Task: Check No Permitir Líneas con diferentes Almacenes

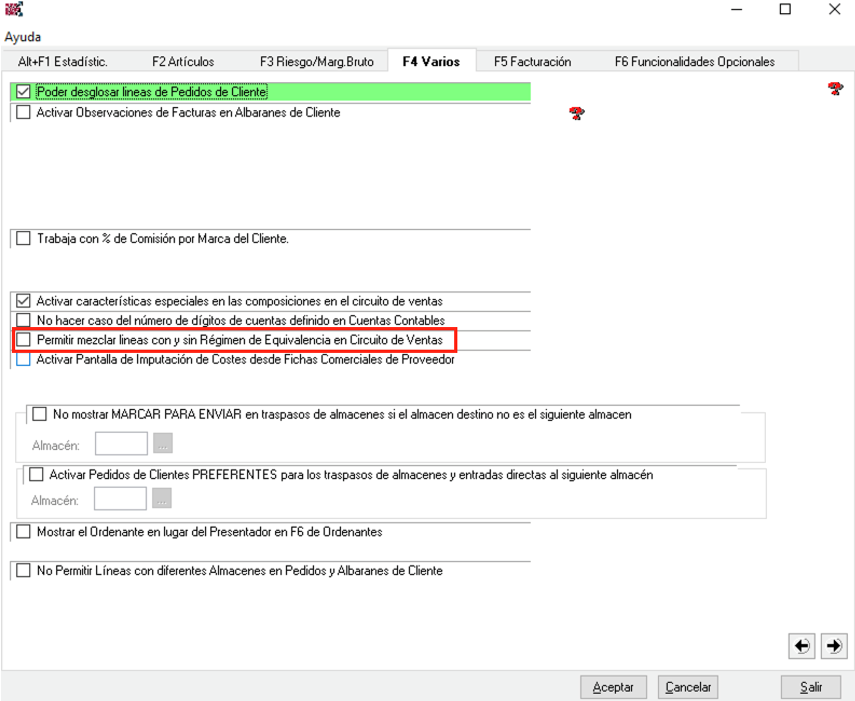Action: 23,571
